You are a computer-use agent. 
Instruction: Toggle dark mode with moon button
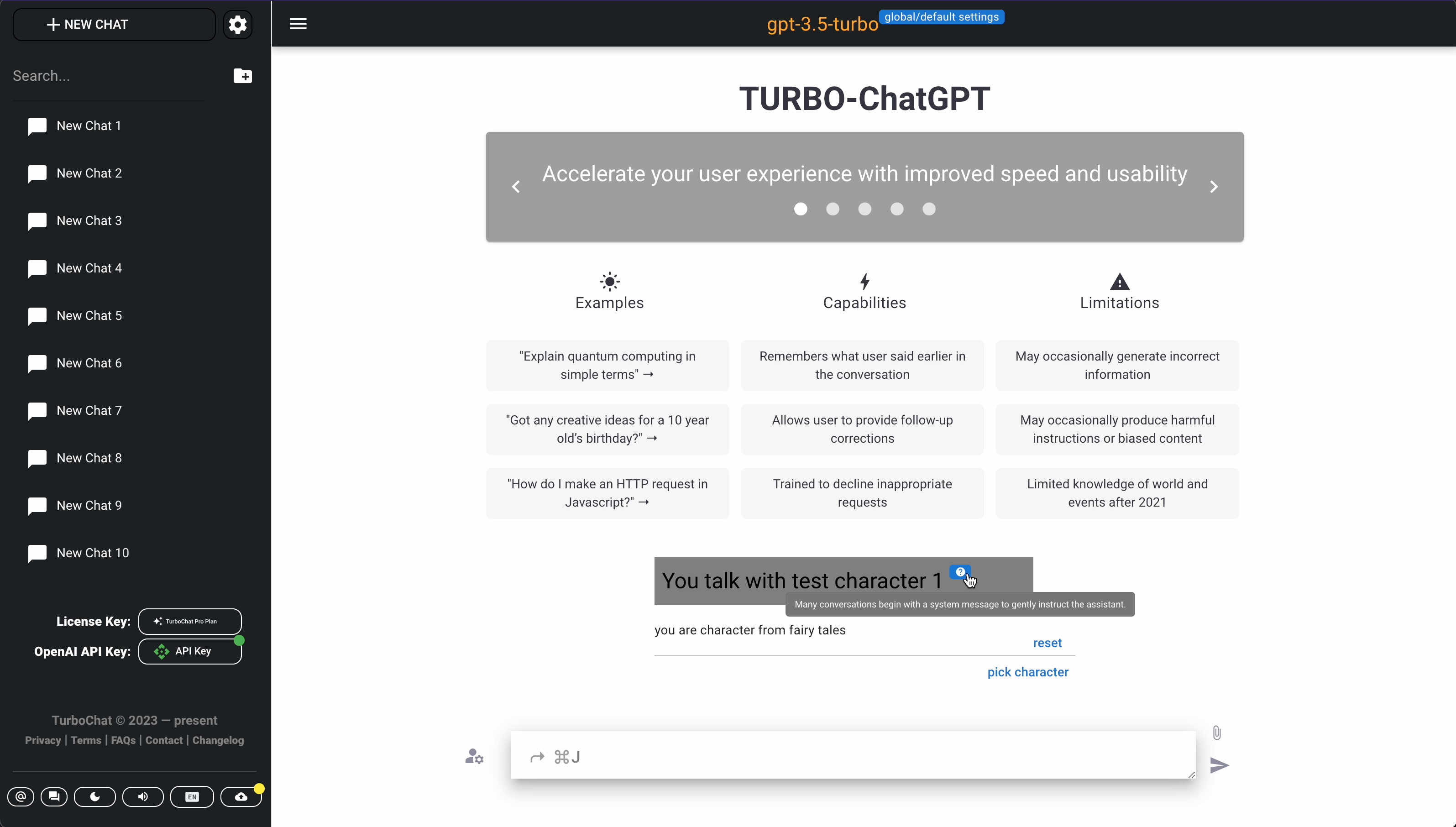[95, 797]
